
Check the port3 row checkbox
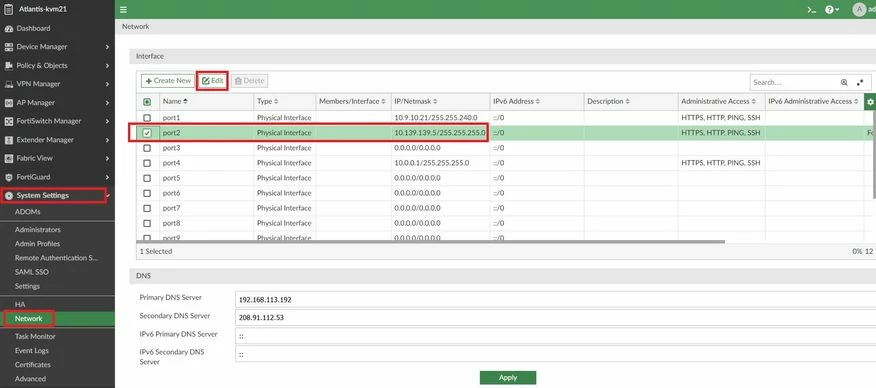click(147, 148)
